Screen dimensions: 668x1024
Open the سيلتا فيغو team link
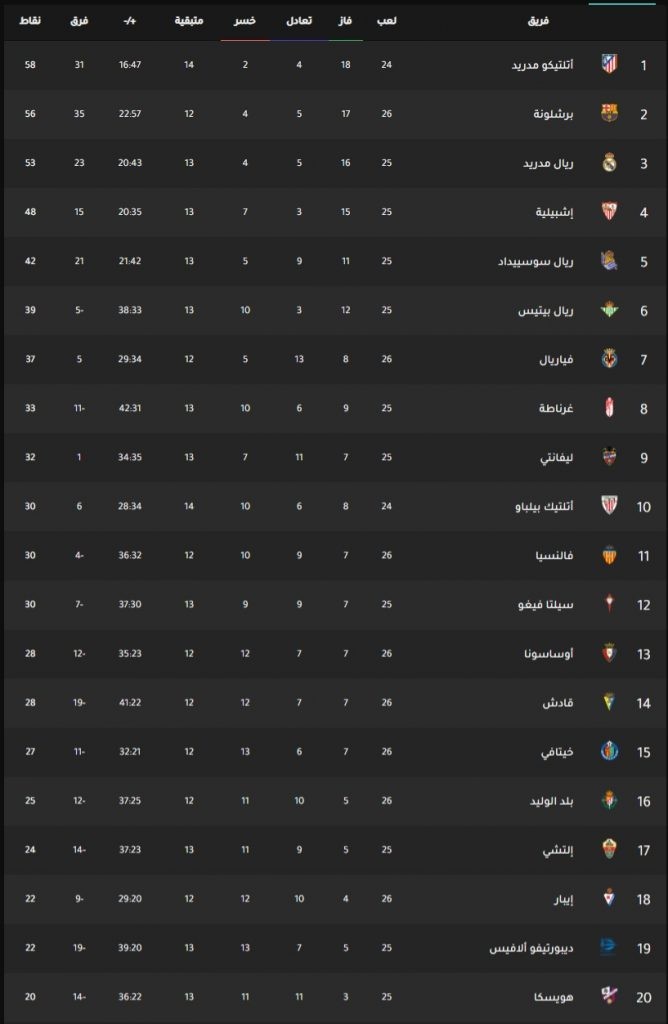tap(546, 604)
